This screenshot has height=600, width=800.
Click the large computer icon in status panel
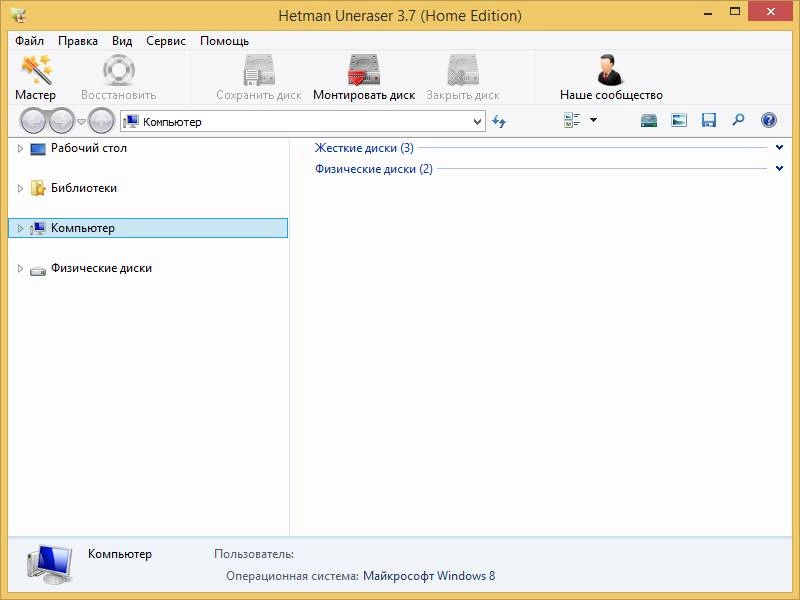point(49,564)
